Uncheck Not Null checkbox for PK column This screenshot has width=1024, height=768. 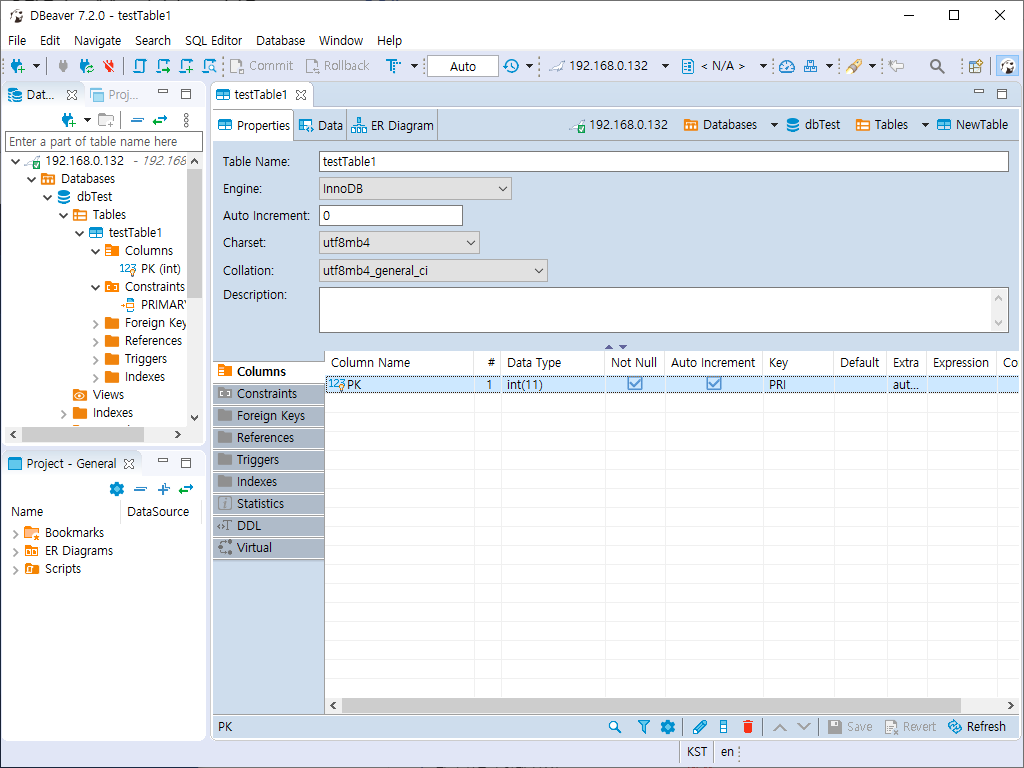click(635, 384)
